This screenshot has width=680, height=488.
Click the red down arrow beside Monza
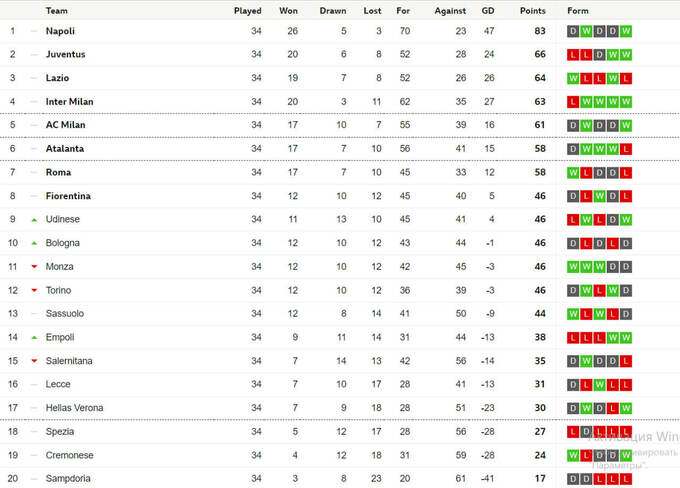coord(34,266)
